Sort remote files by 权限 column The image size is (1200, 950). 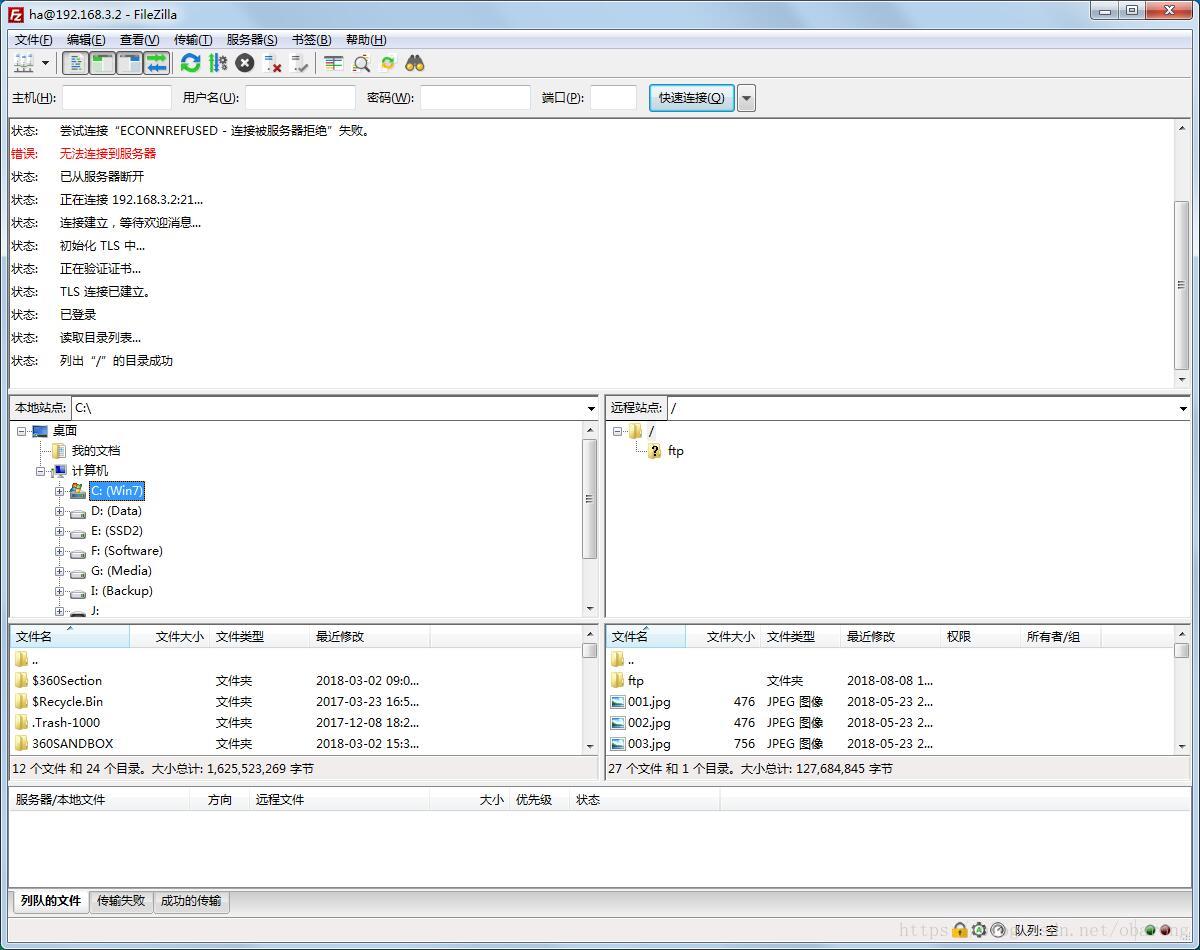981,636
